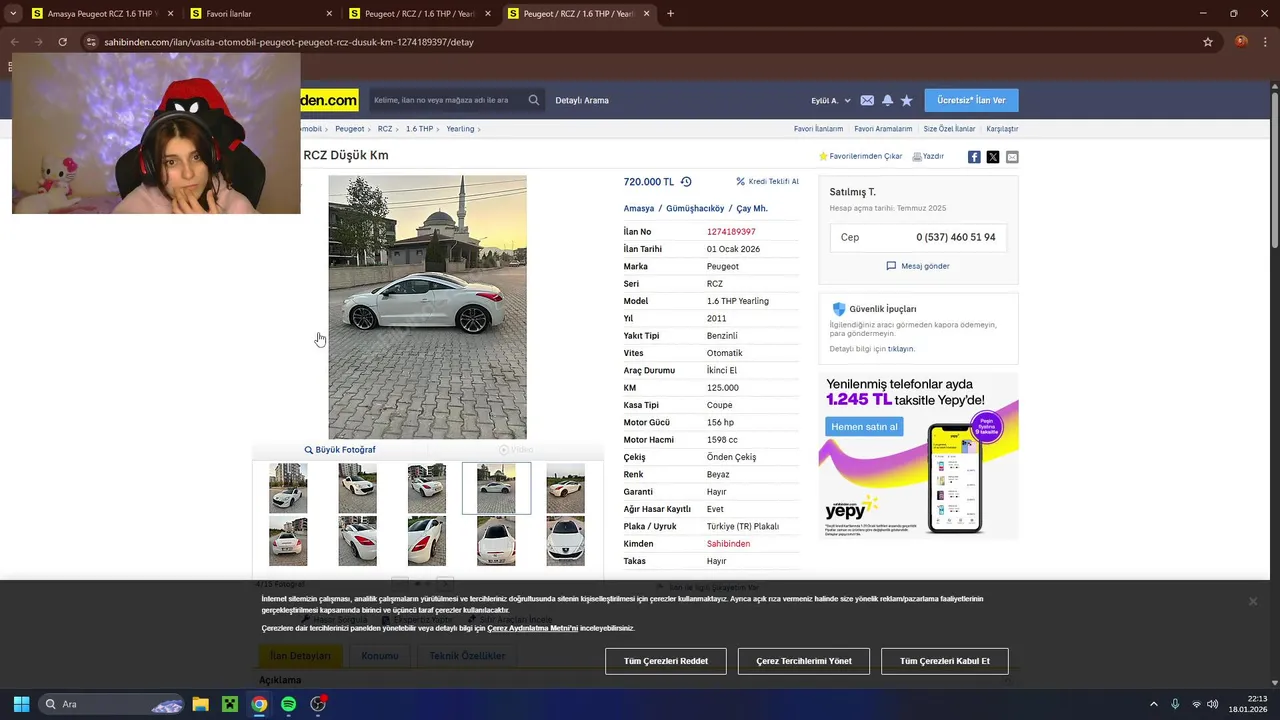Close the cookie banner with the X
1280x720 pixels.
pos(1252,601)
